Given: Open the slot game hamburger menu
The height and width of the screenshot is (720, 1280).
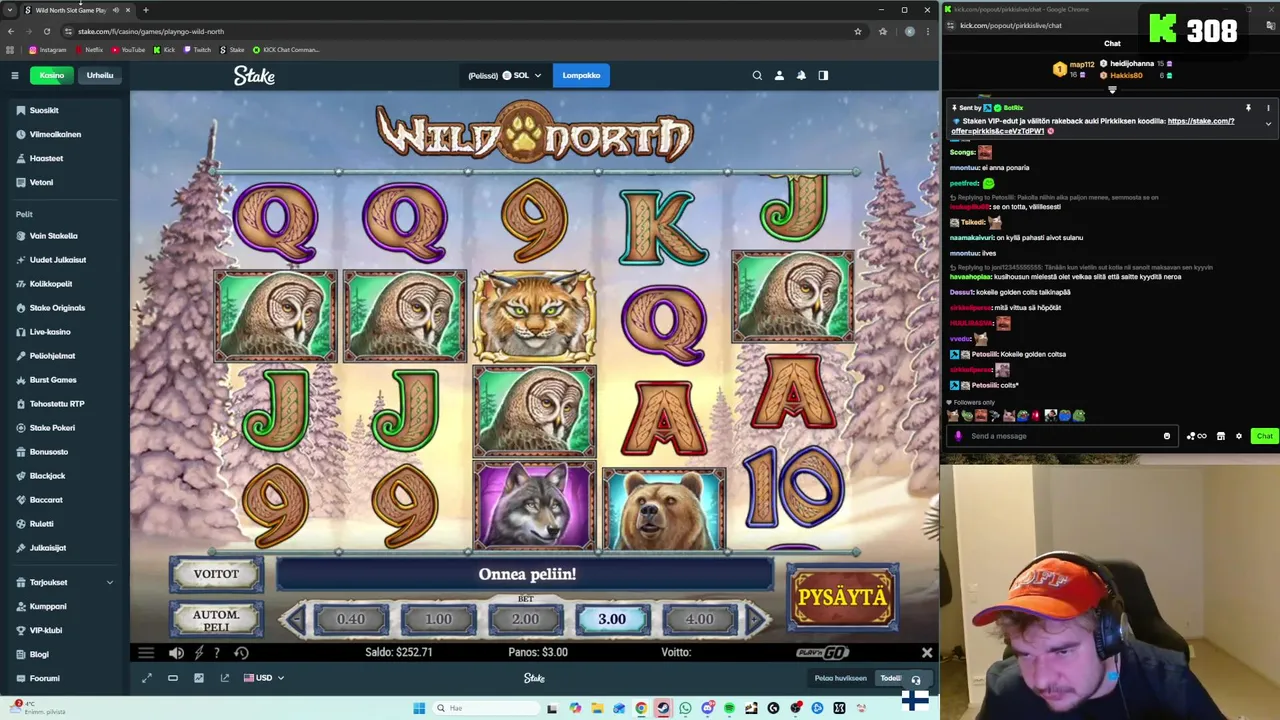Looking at the screenshot, I should [146, 653].
